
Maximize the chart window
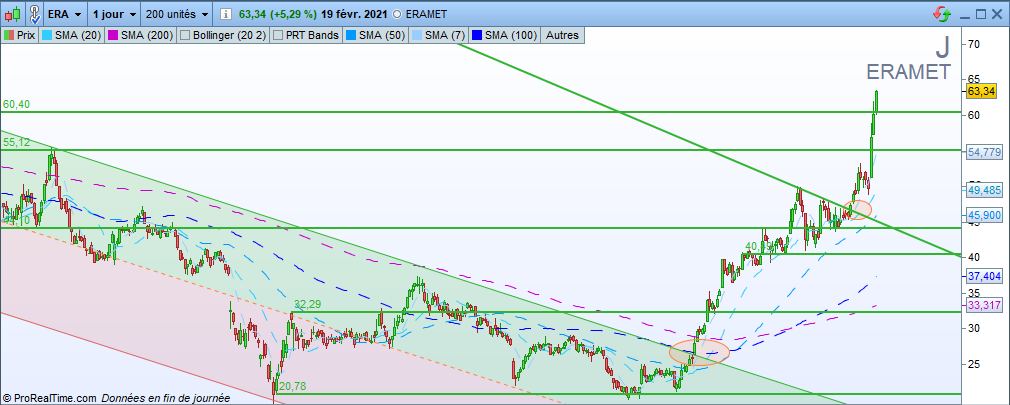[981, 14]
